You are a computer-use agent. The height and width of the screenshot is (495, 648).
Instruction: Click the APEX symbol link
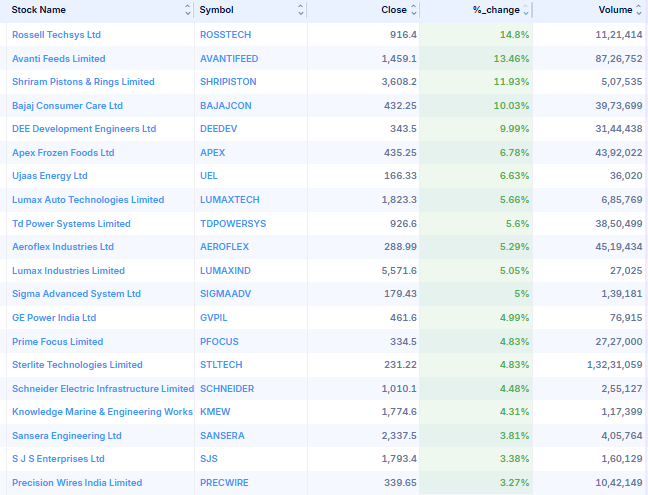[x=212, y=153]
